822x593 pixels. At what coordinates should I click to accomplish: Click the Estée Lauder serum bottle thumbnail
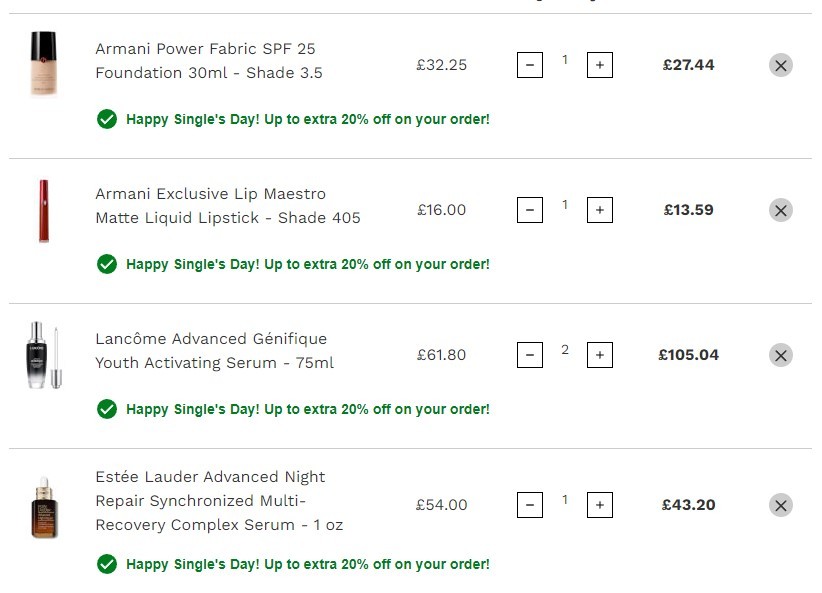[44, 508]
